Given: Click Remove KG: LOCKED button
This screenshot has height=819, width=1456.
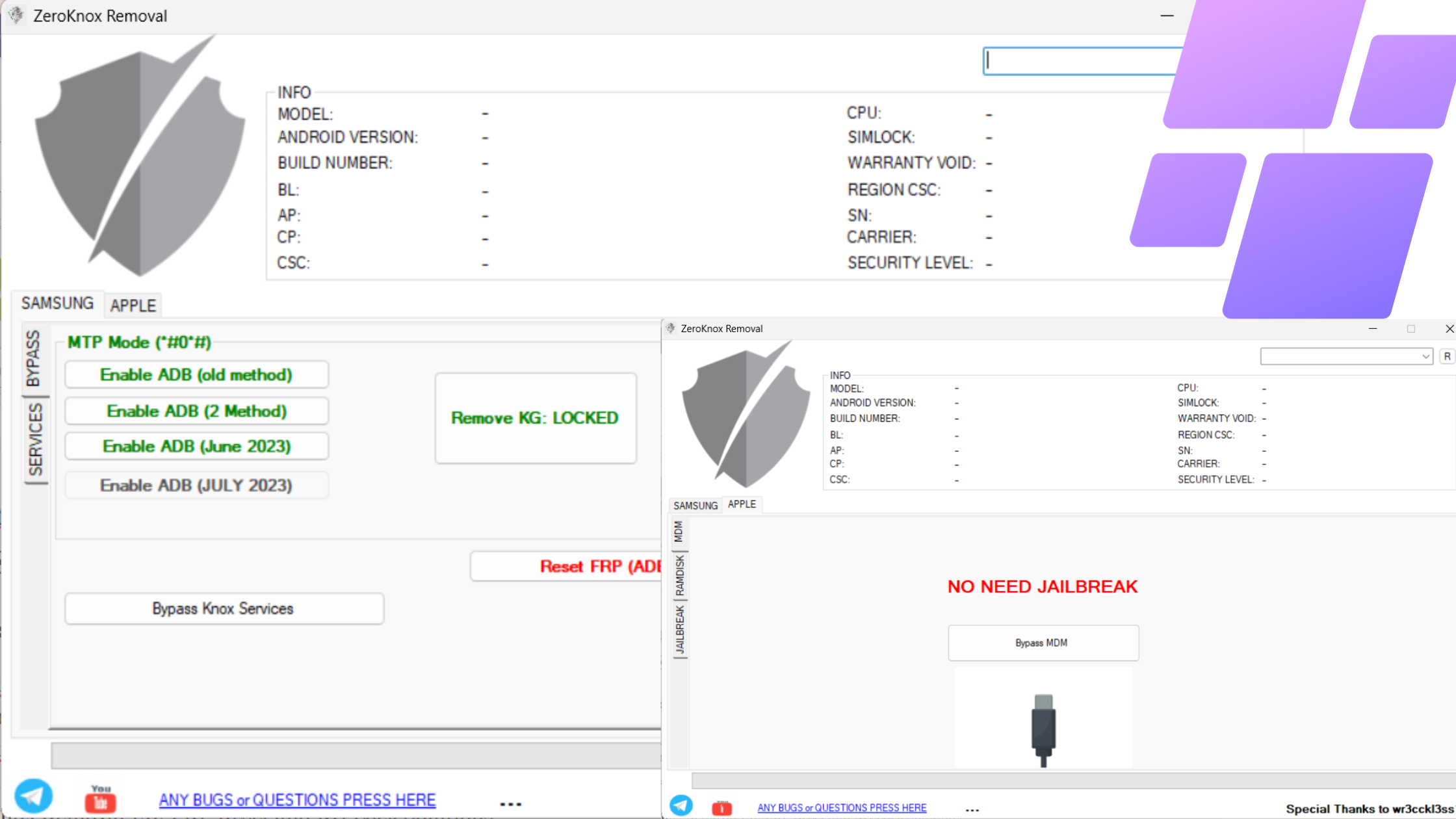Looking at the screenshot, I should click(536, 418).
